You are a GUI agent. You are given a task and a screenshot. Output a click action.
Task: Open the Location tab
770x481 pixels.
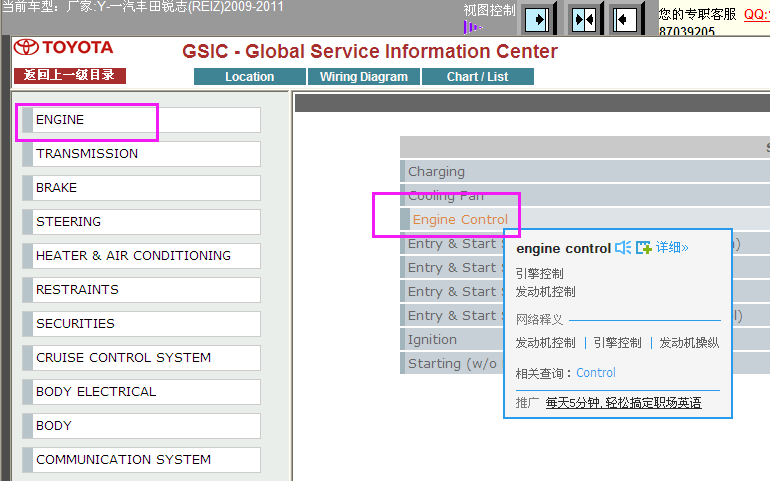pyautogui.click(x=250, y=77)
